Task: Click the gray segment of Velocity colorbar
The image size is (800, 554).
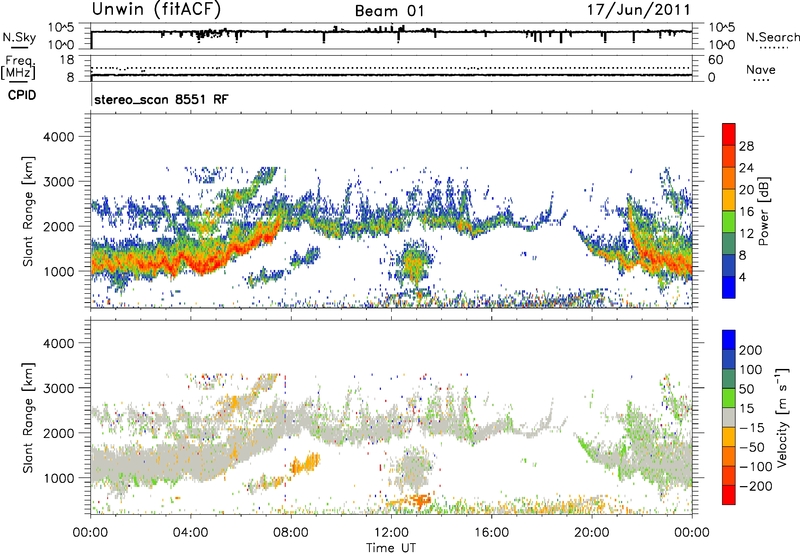Action: pos(729,417)
